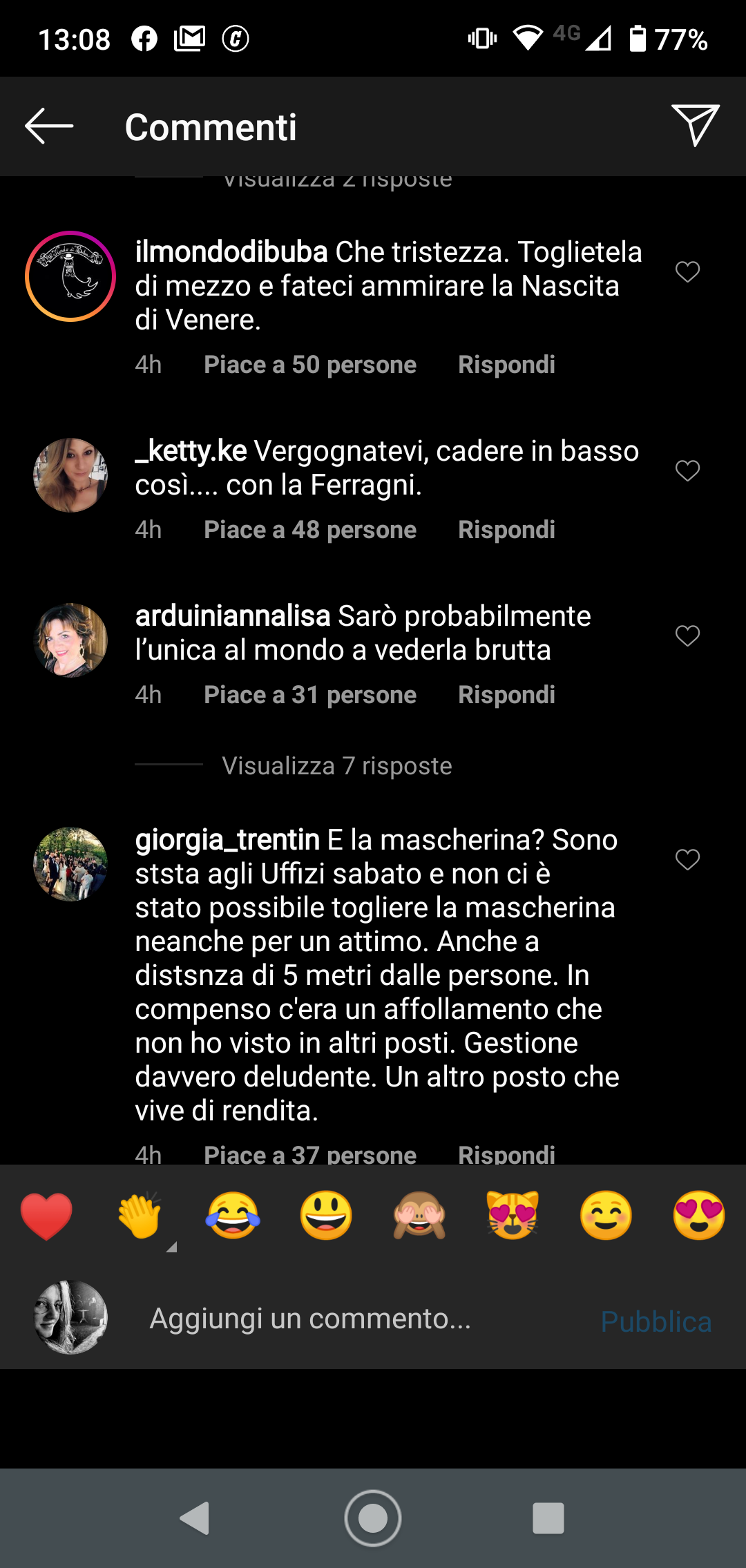The image size is (746, 1568).
Task: Like _ketty.ke's comment with the heart
Action: click(x=687, y=470)
